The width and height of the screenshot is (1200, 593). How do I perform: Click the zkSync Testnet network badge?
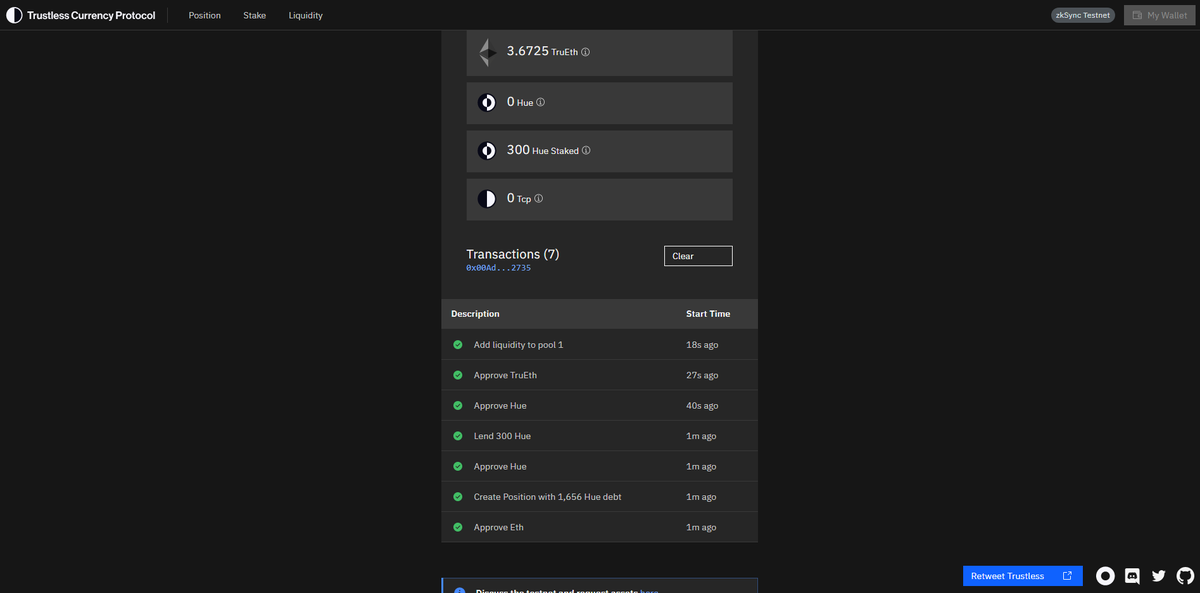tap(1083, 16)
